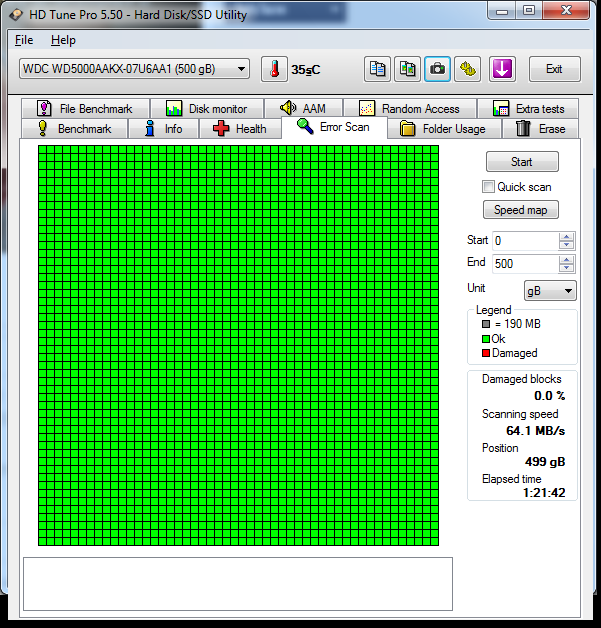Switch to the AAM tab
The width and height of the screenshot is (601, 628).
(304, 109)
